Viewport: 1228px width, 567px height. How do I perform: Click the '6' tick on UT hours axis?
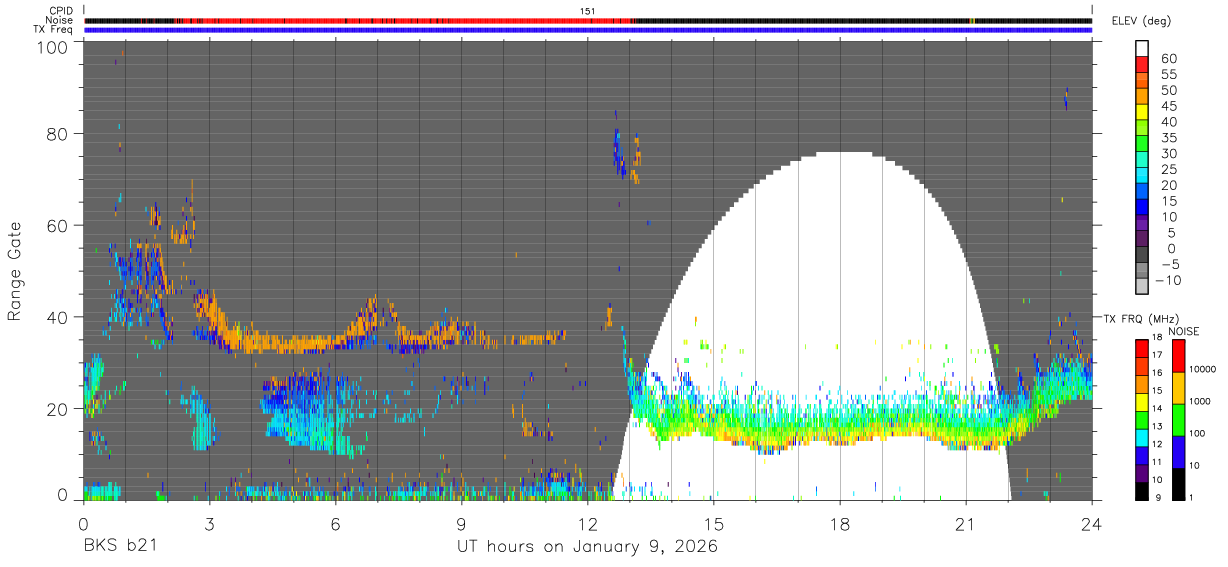[x=336, y=523]
